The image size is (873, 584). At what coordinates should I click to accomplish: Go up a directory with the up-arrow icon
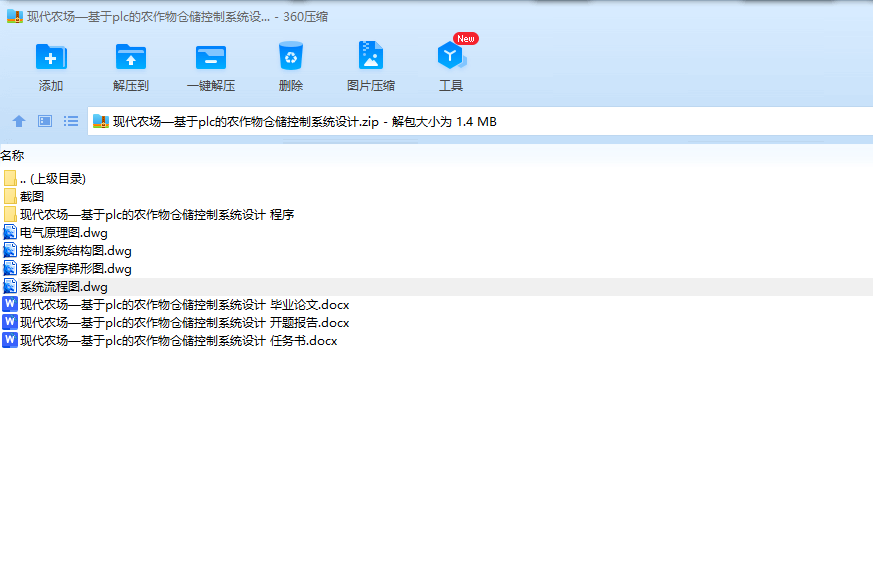[x=19, y=121]
